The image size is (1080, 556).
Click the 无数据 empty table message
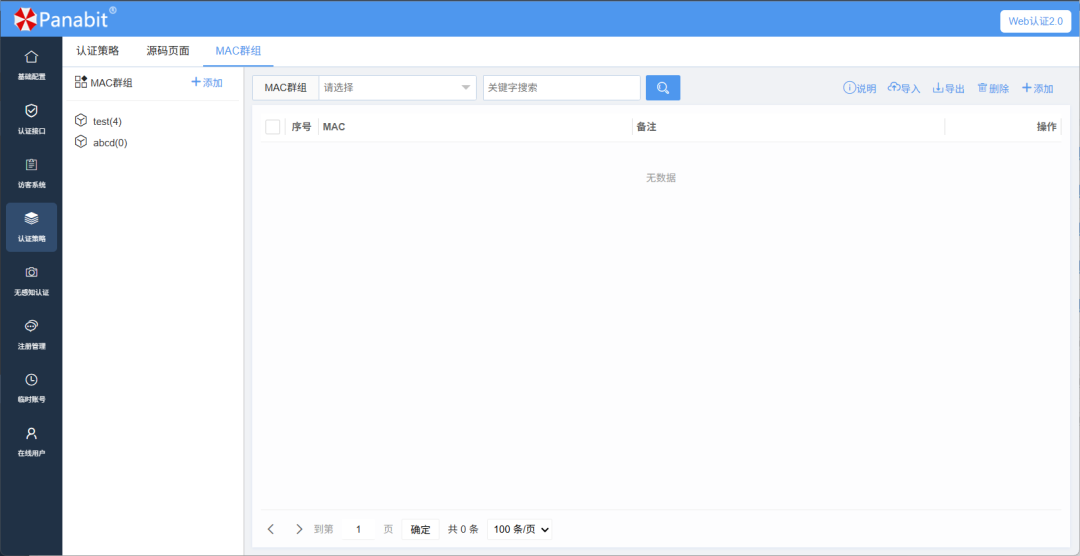point(661,178)
